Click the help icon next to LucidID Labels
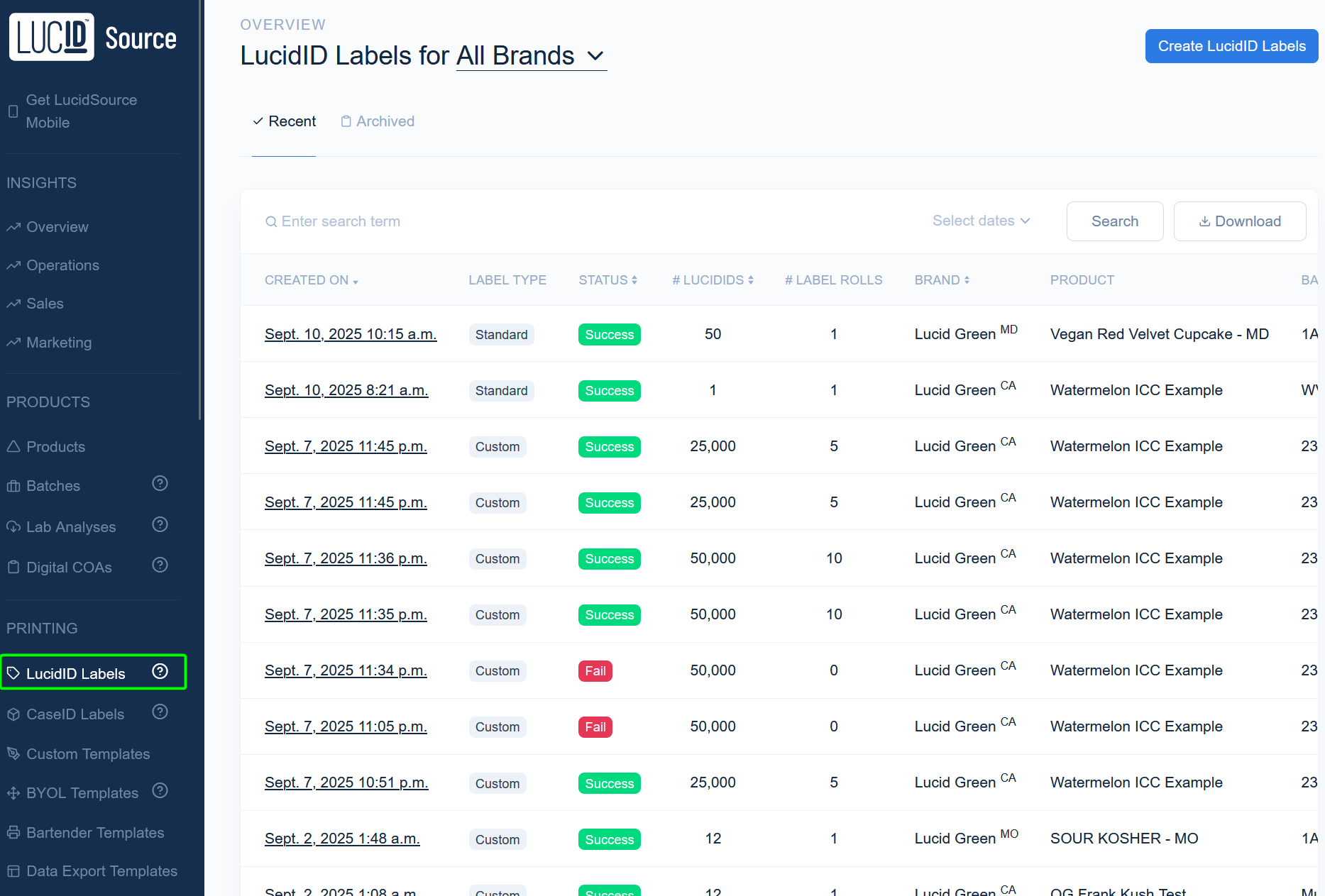This screenshot has width=1325, height=896. (x=160, y=670)
